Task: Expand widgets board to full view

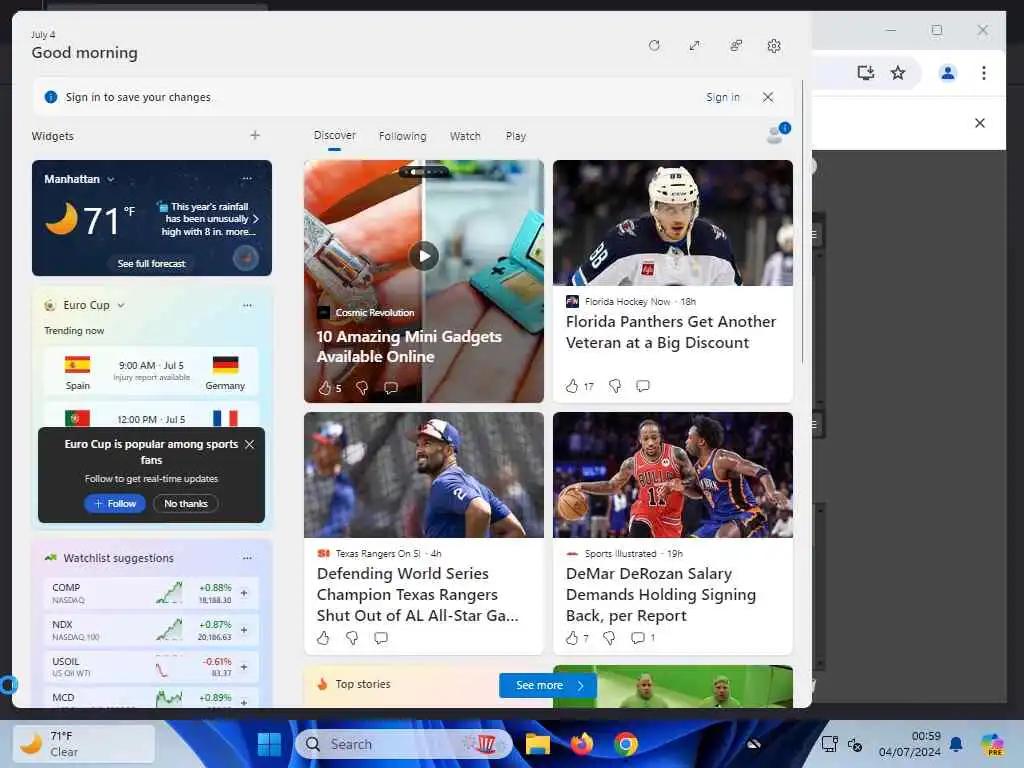Action: pyautogui.click(x=694, y=45)
